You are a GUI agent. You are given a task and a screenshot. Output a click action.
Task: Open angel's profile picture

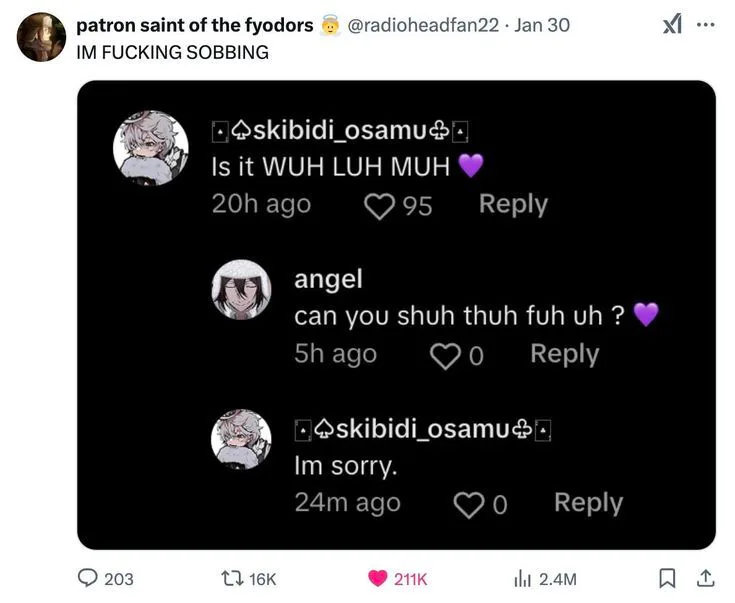(x=241, y=291)
